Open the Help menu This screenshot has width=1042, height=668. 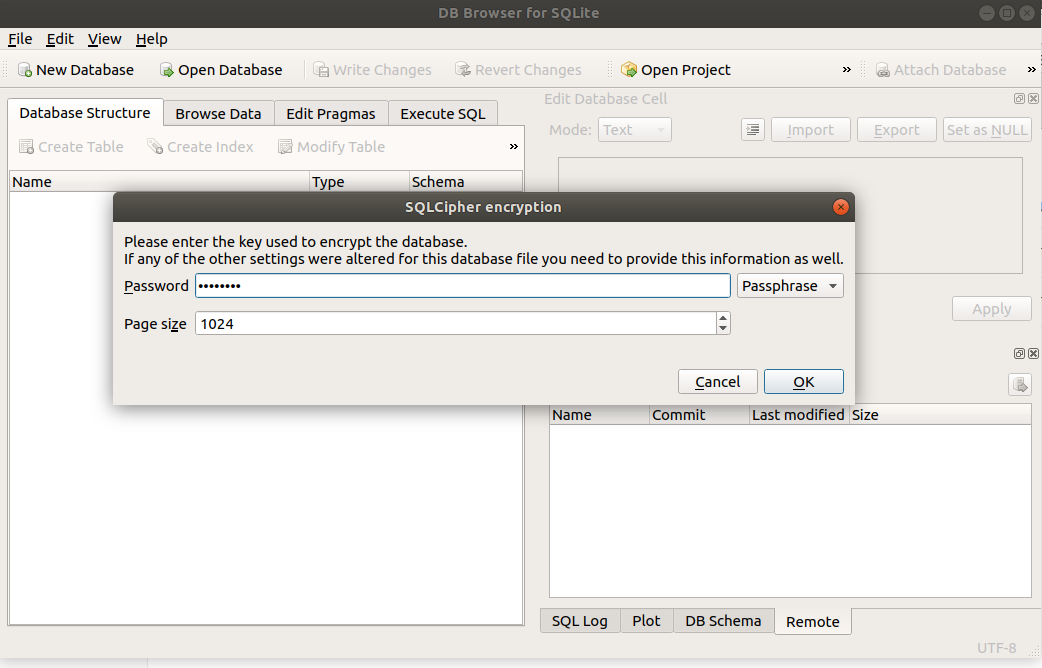(x=152, y=39)
